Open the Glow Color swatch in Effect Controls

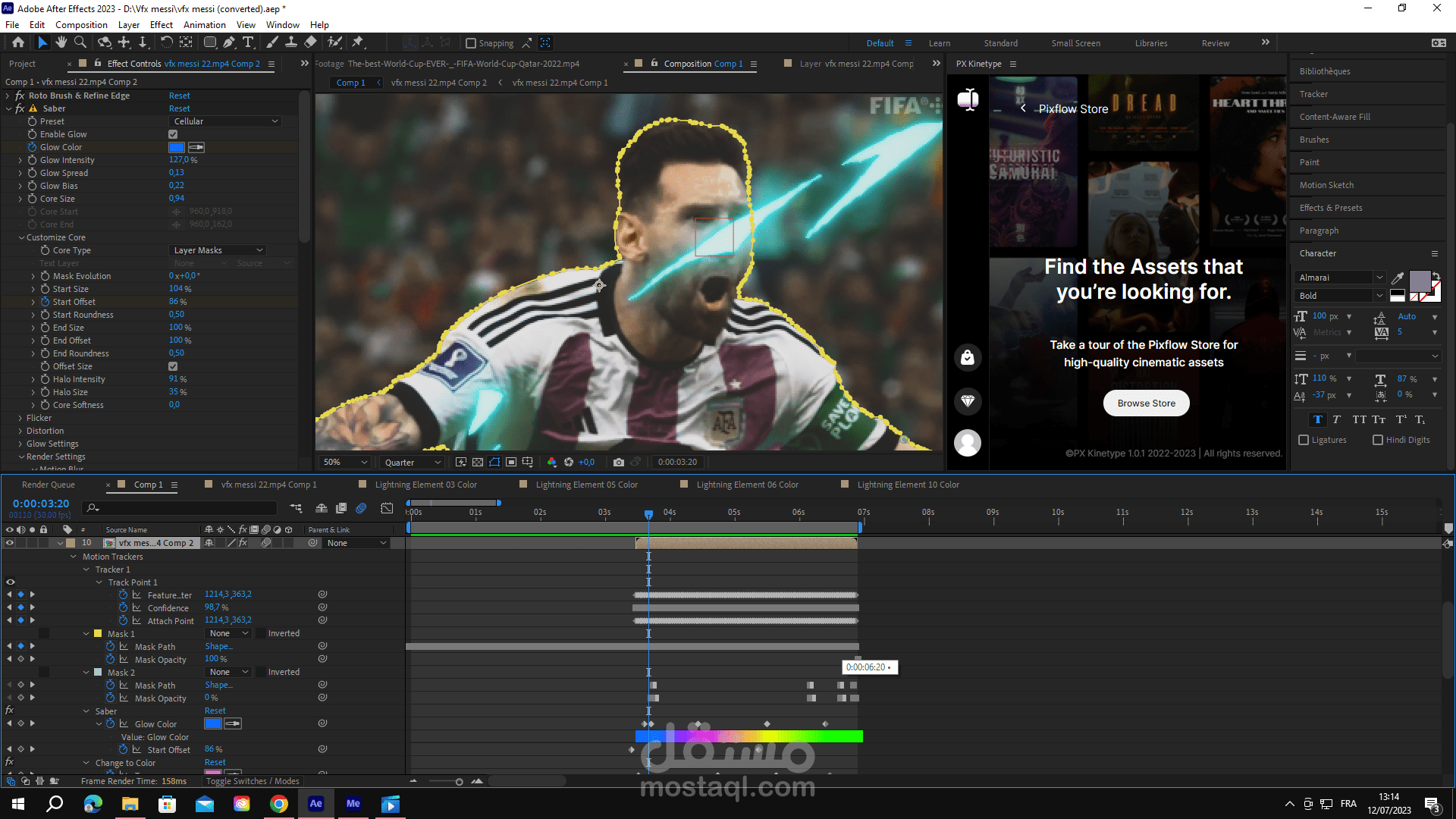pos(177,147)
